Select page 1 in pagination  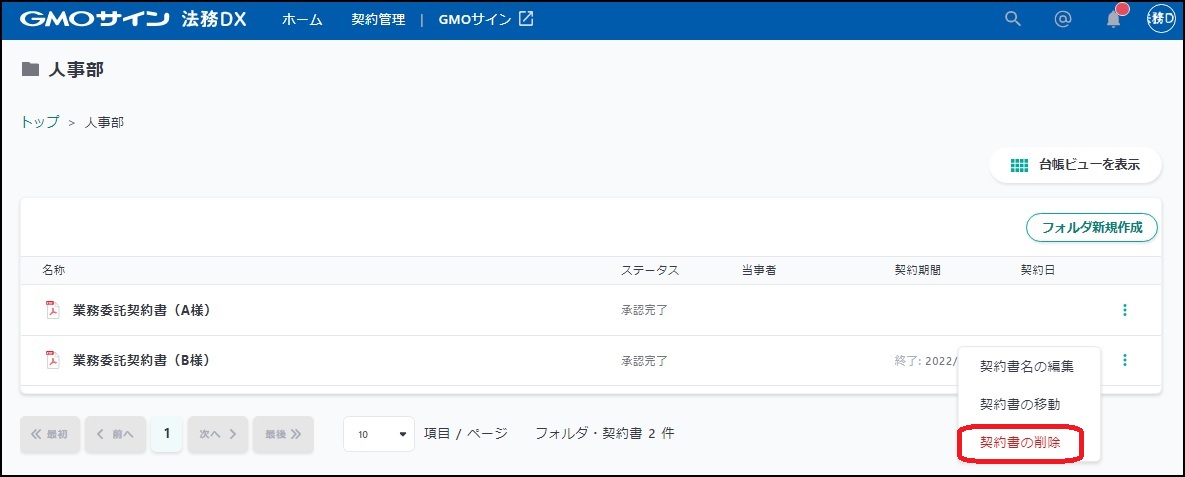[167, 434]
